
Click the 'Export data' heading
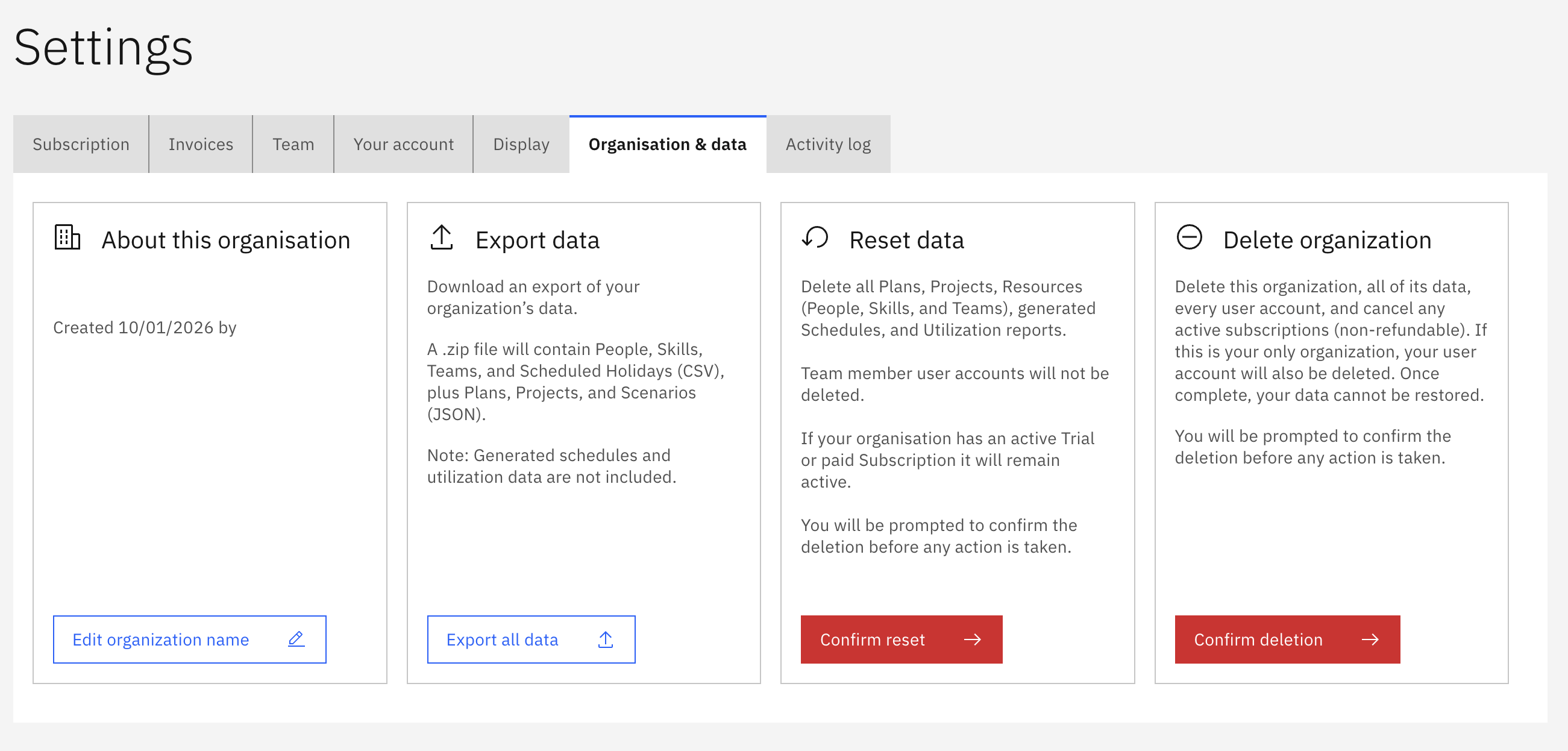pyautogui.click(x=538, y=240)
